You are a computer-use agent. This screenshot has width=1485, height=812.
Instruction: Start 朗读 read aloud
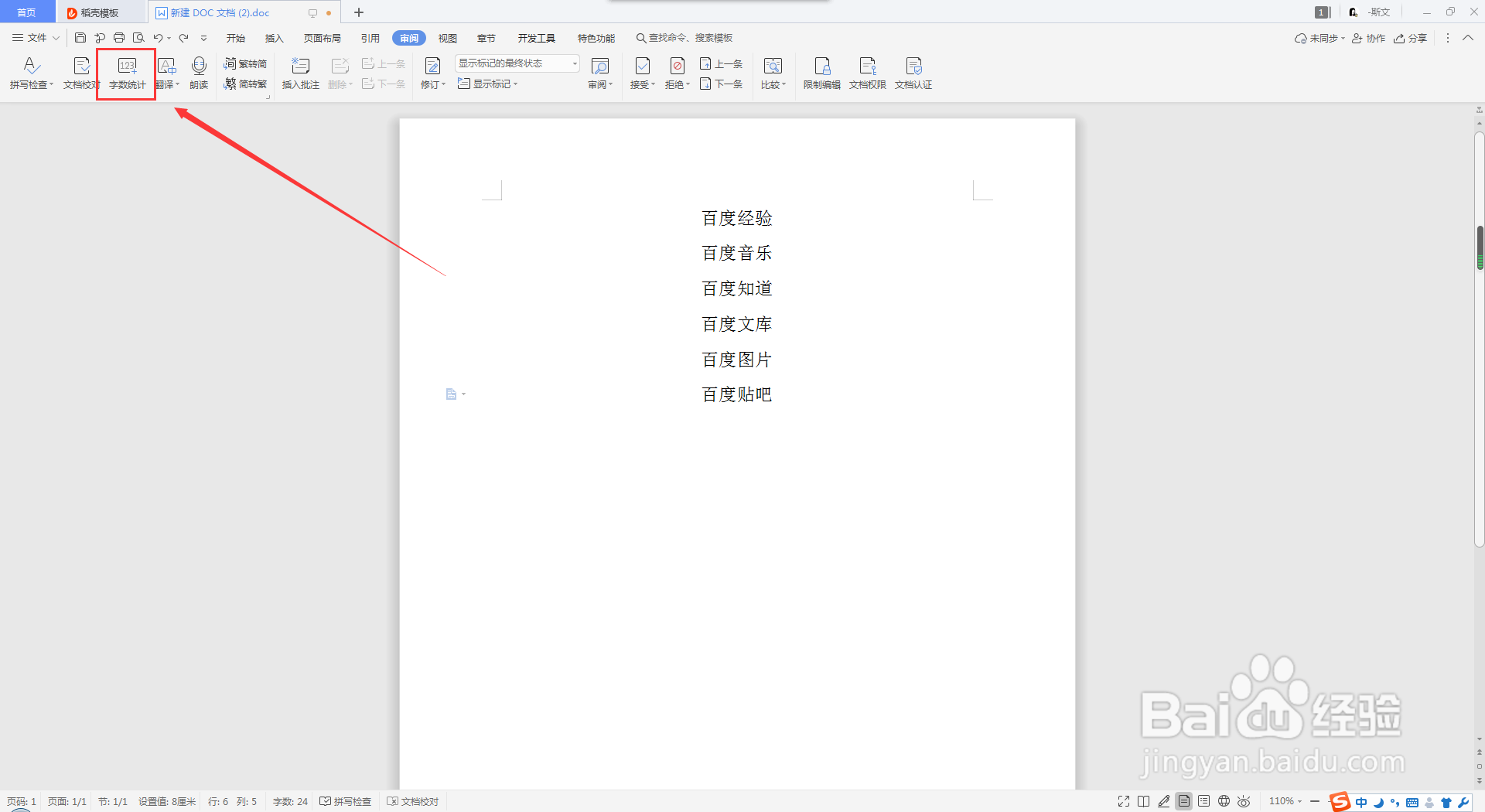tap(199, 73)
